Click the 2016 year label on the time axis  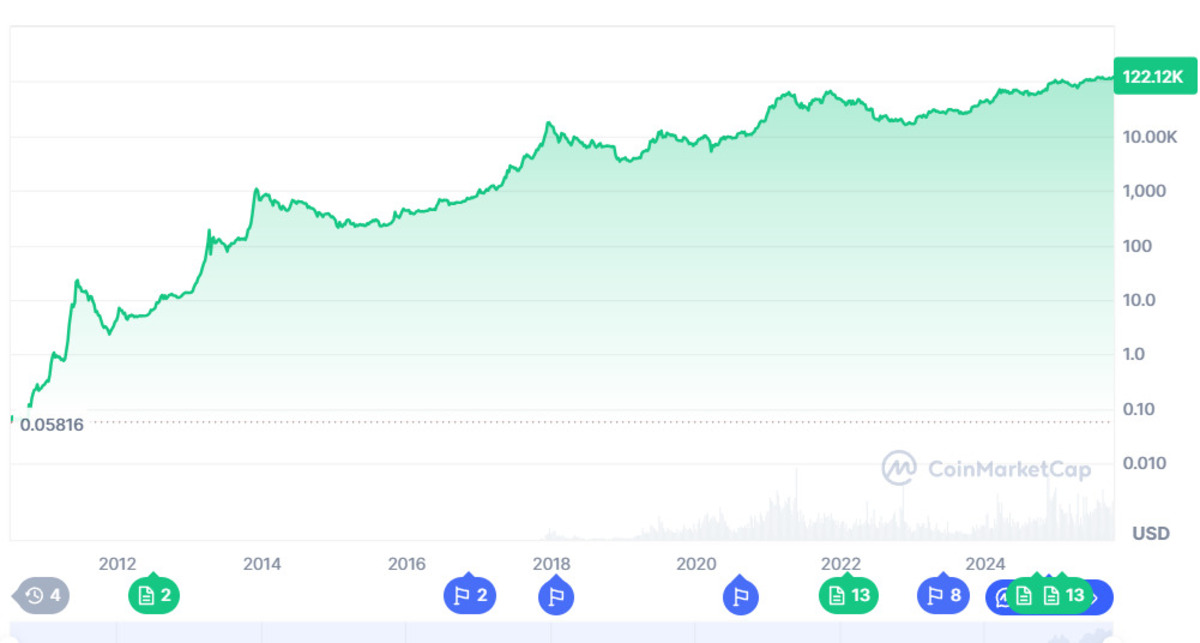[407, 564]
